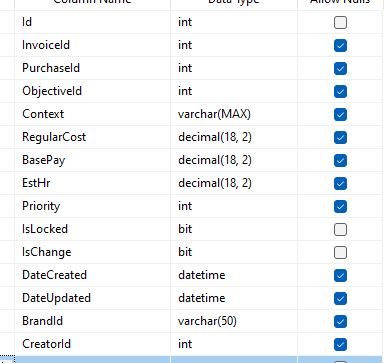Open data type cell for ObjectiveId

tap(234, 91)
